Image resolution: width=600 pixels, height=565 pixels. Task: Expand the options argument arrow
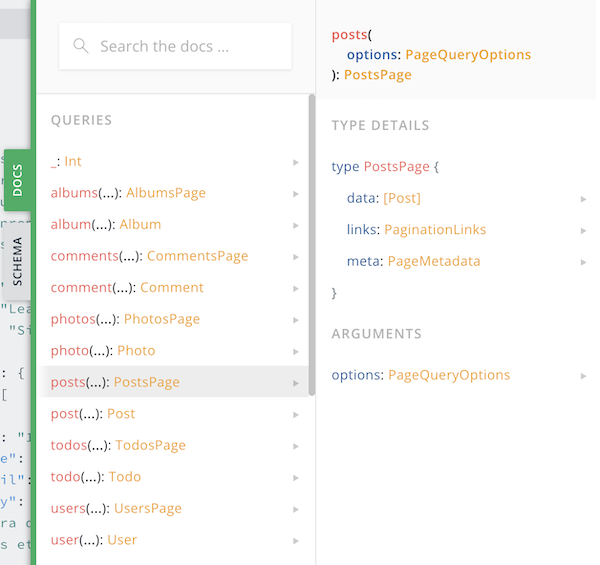[x=583, y=376]
